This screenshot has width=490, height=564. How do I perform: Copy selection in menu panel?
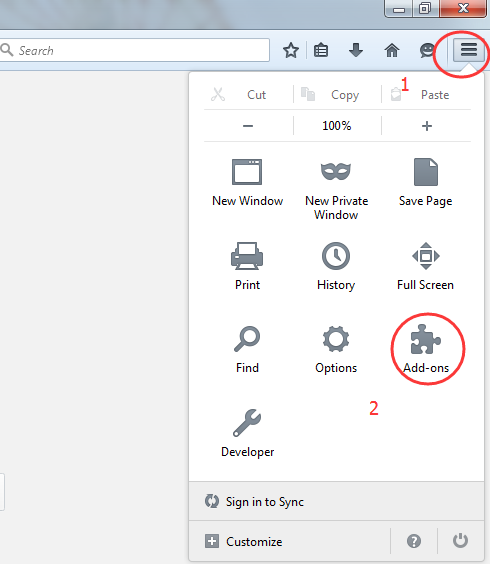[x=337, y=95]
